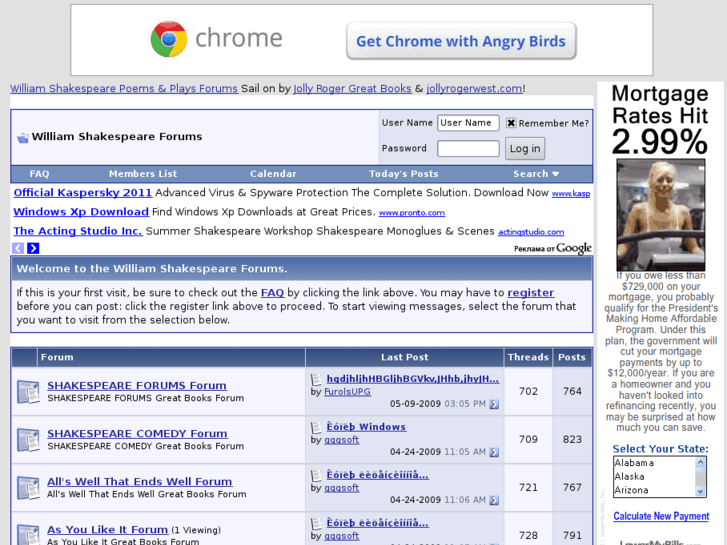Click www.pronto.com ad URL
Viewport: 727px width, 545px height.
coord(412,213)
